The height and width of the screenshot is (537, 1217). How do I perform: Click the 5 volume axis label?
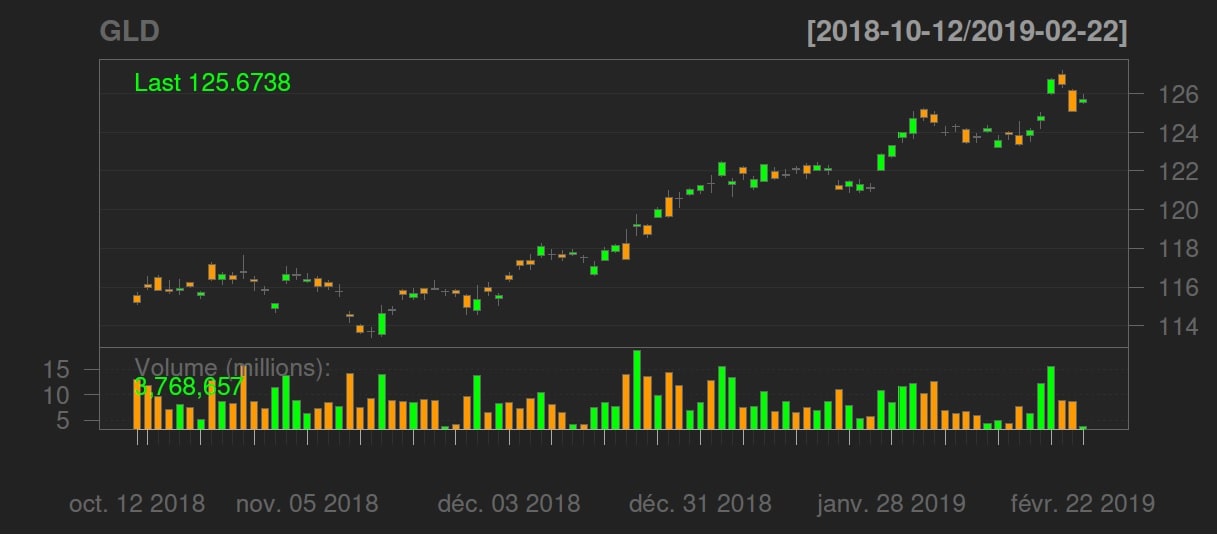tap(63, 422)
